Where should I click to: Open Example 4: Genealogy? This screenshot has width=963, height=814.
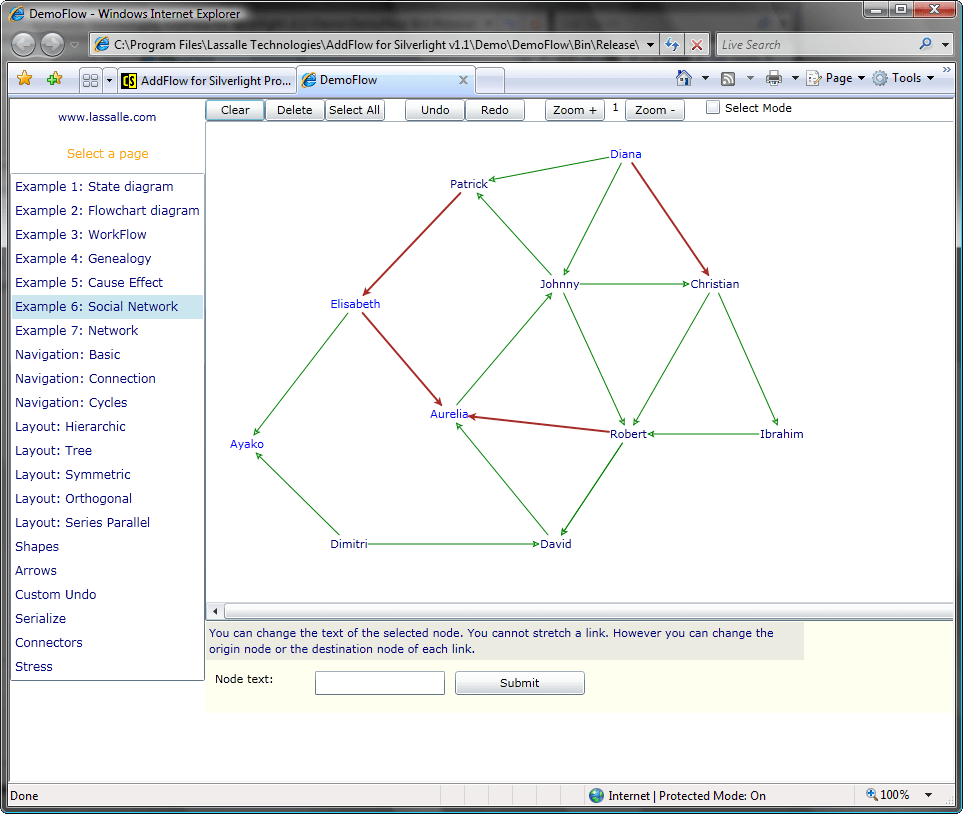click(x=81, y=258)
